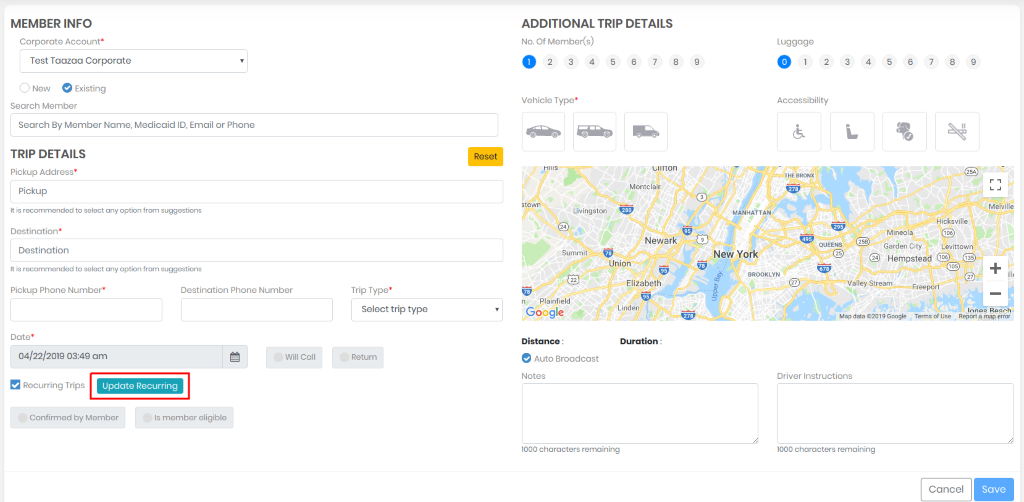
Task: Zoom out on the map
Action: click(x=995, y=294)
